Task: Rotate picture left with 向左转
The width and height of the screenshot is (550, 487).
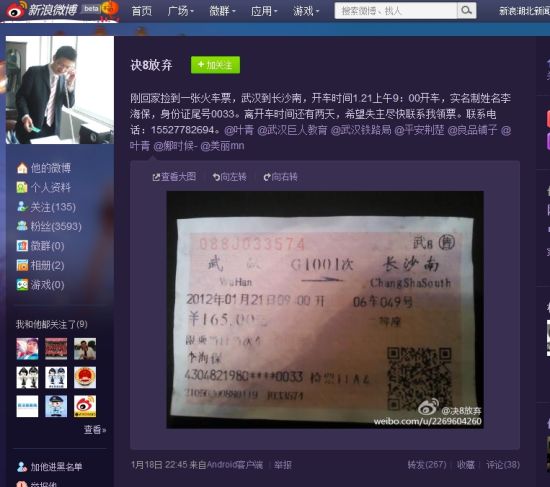Action: click(x=229, y=177)
